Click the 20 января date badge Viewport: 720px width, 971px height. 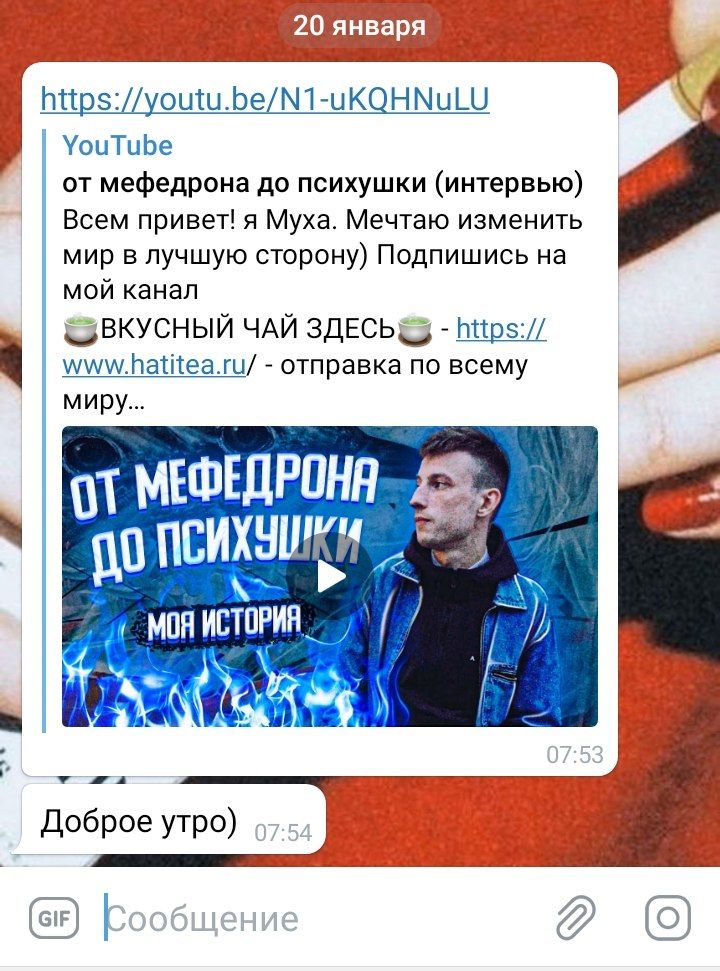click(x=359, y=26)
